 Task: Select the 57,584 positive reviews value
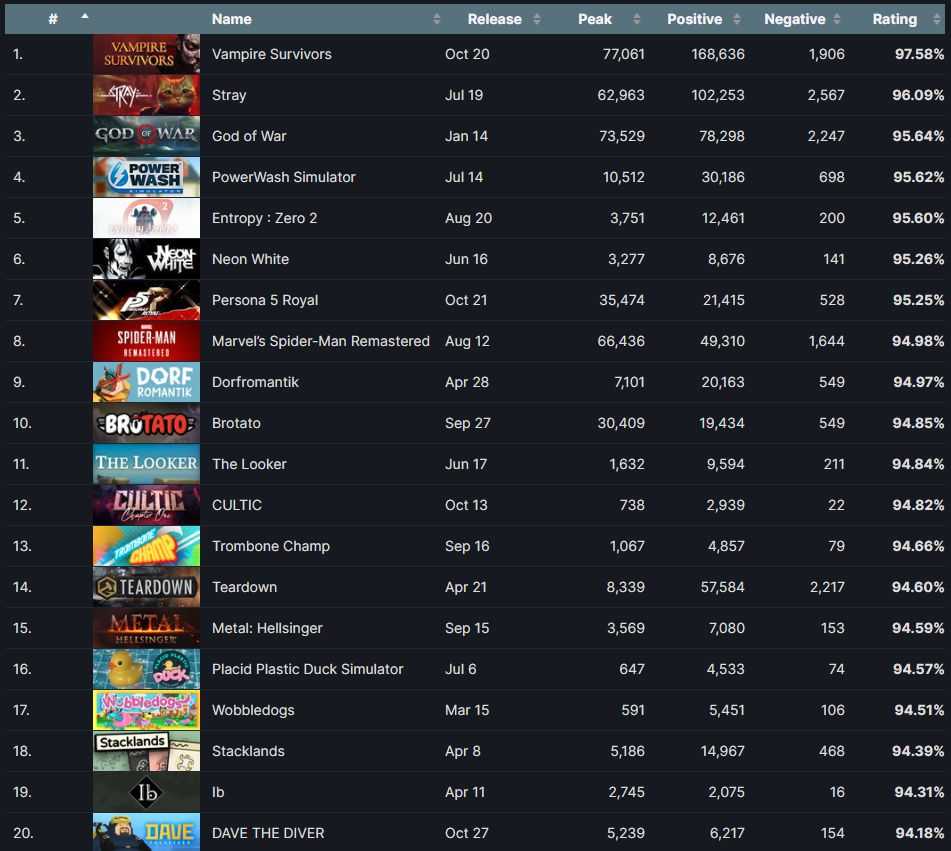coord(722,587)
